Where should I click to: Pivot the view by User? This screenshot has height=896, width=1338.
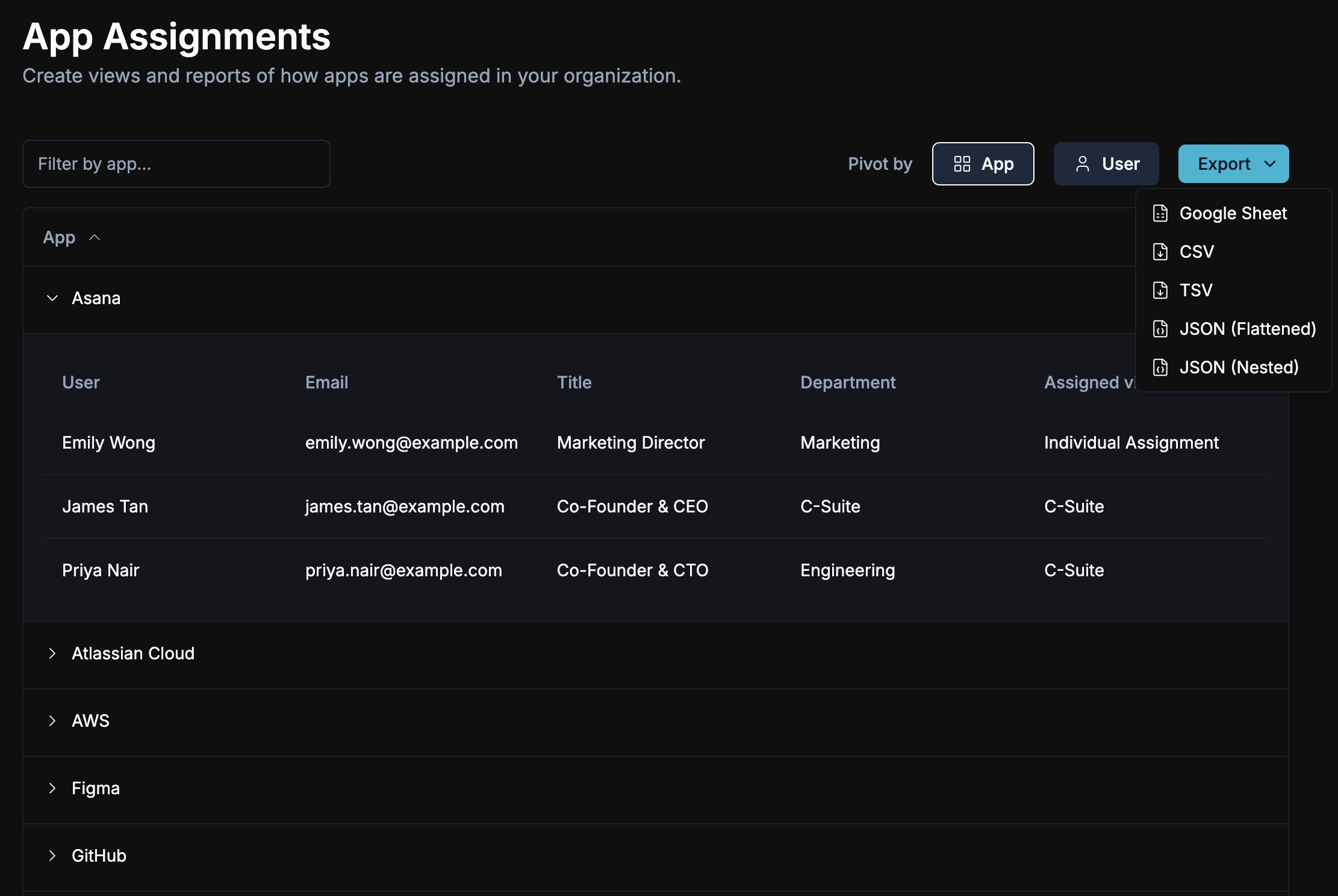pos(1106,164)
